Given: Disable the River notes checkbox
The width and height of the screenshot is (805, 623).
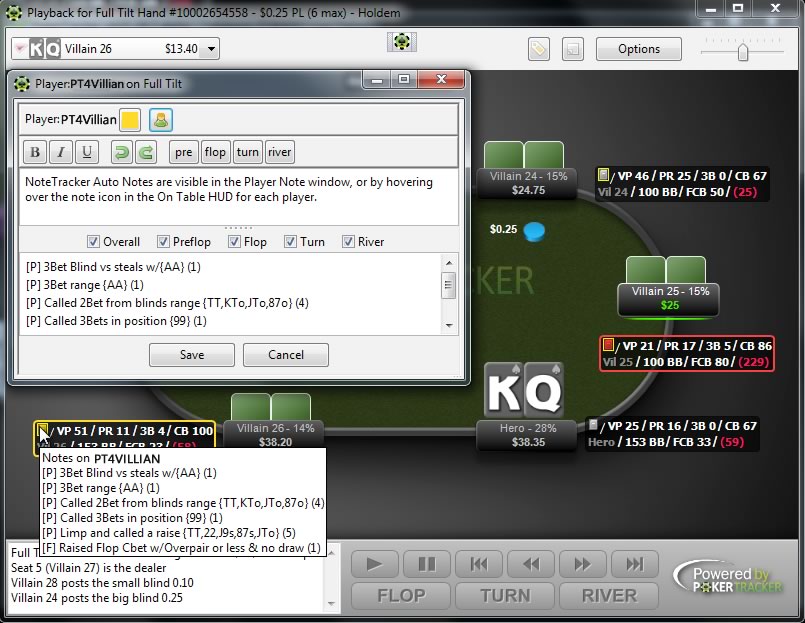Looking at the screenshot, I should (x=348, y=241).
